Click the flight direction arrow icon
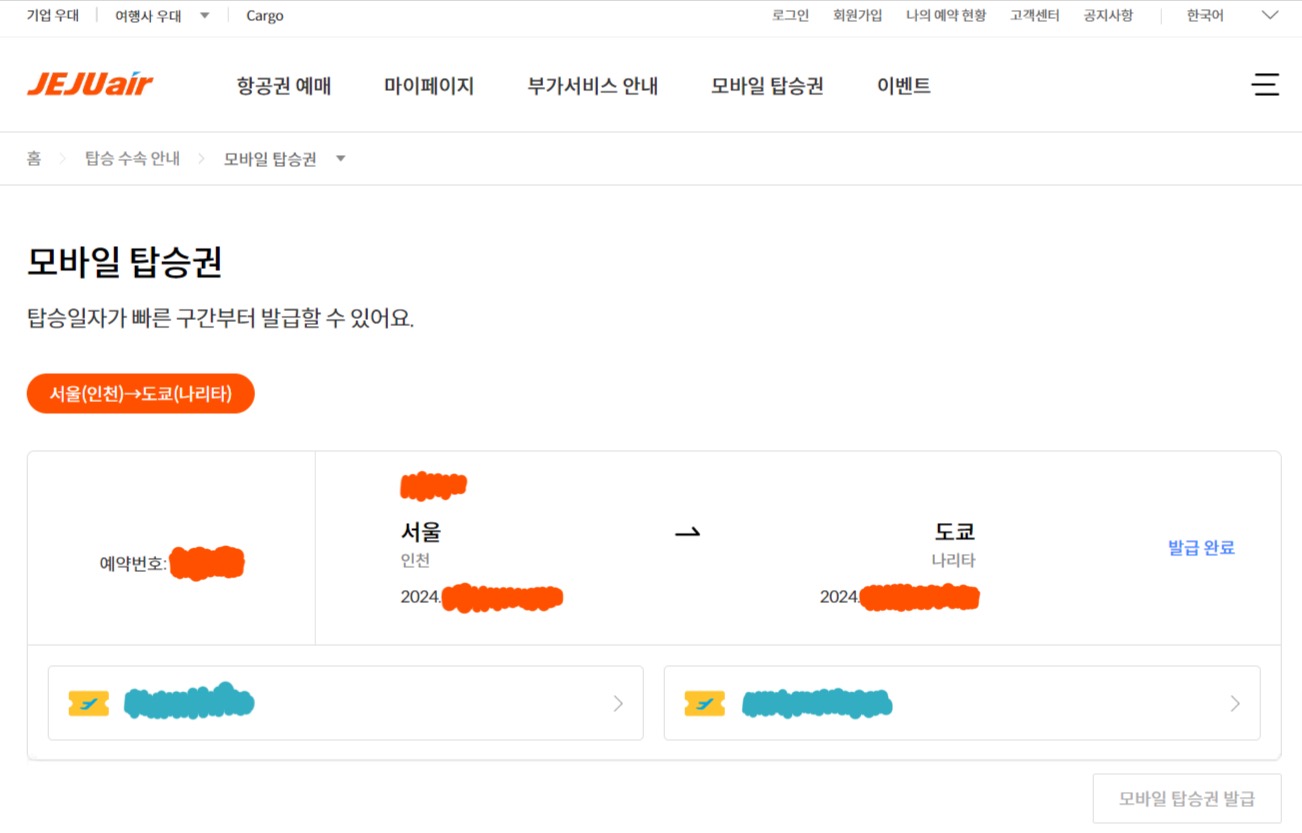The image size is (1302, 833). (687, 534)
